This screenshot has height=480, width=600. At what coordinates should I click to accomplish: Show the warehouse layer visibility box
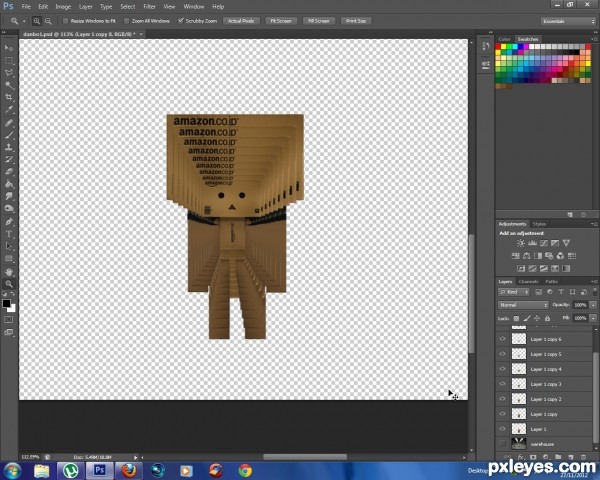pyautogui.click(x=502, y=444)
